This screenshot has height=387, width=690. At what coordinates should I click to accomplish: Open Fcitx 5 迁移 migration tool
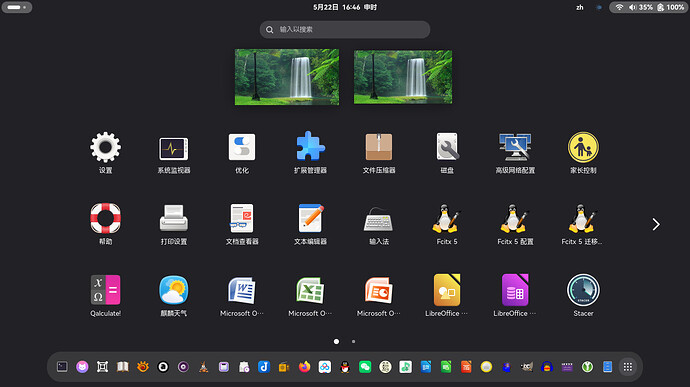click(583, 224)
